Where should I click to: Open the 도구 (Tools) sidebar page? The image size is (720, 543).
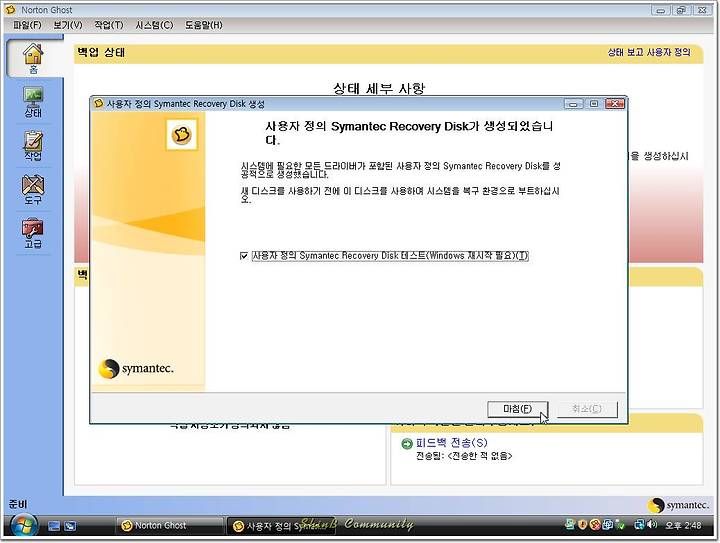(x=33, y=189)
